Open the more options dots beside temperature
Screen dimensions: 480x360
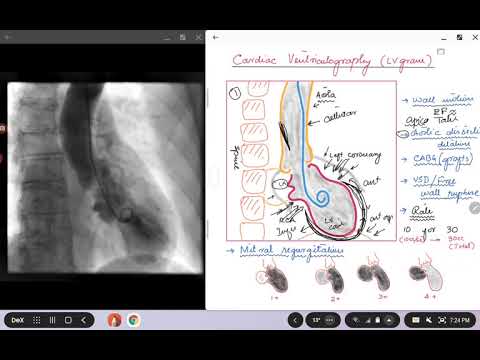[330, 320]
